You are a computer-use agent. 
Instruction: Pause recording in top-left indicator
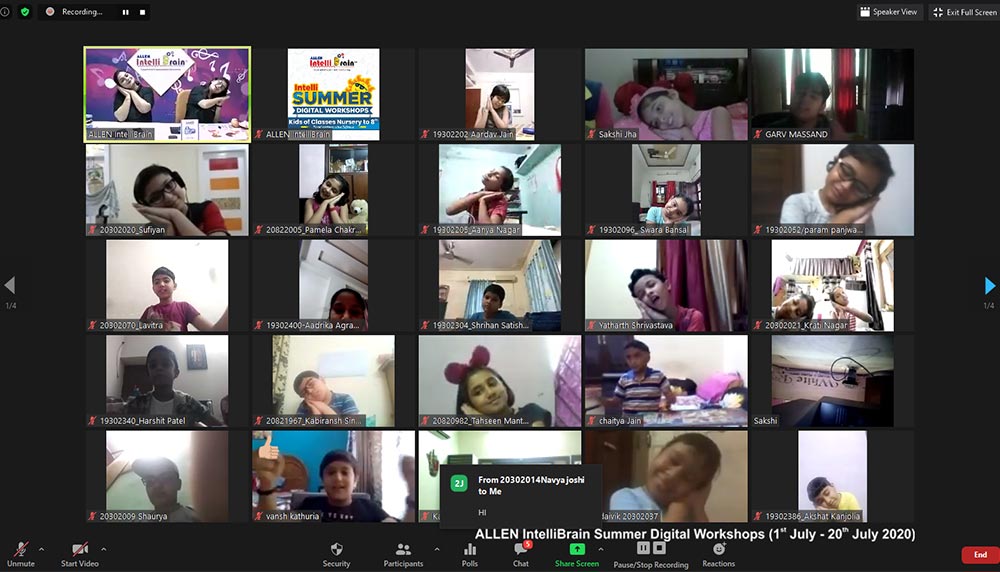pyautogui.click(x=126, y=11)
